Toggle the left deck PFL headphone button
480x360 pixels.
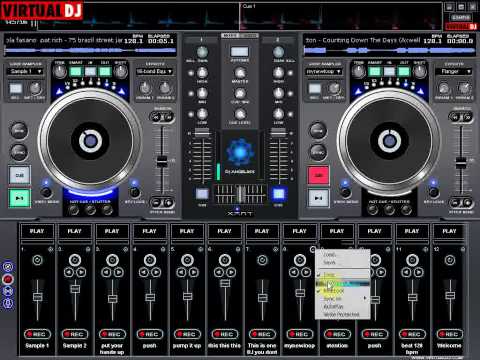click(x=202, y=193)
